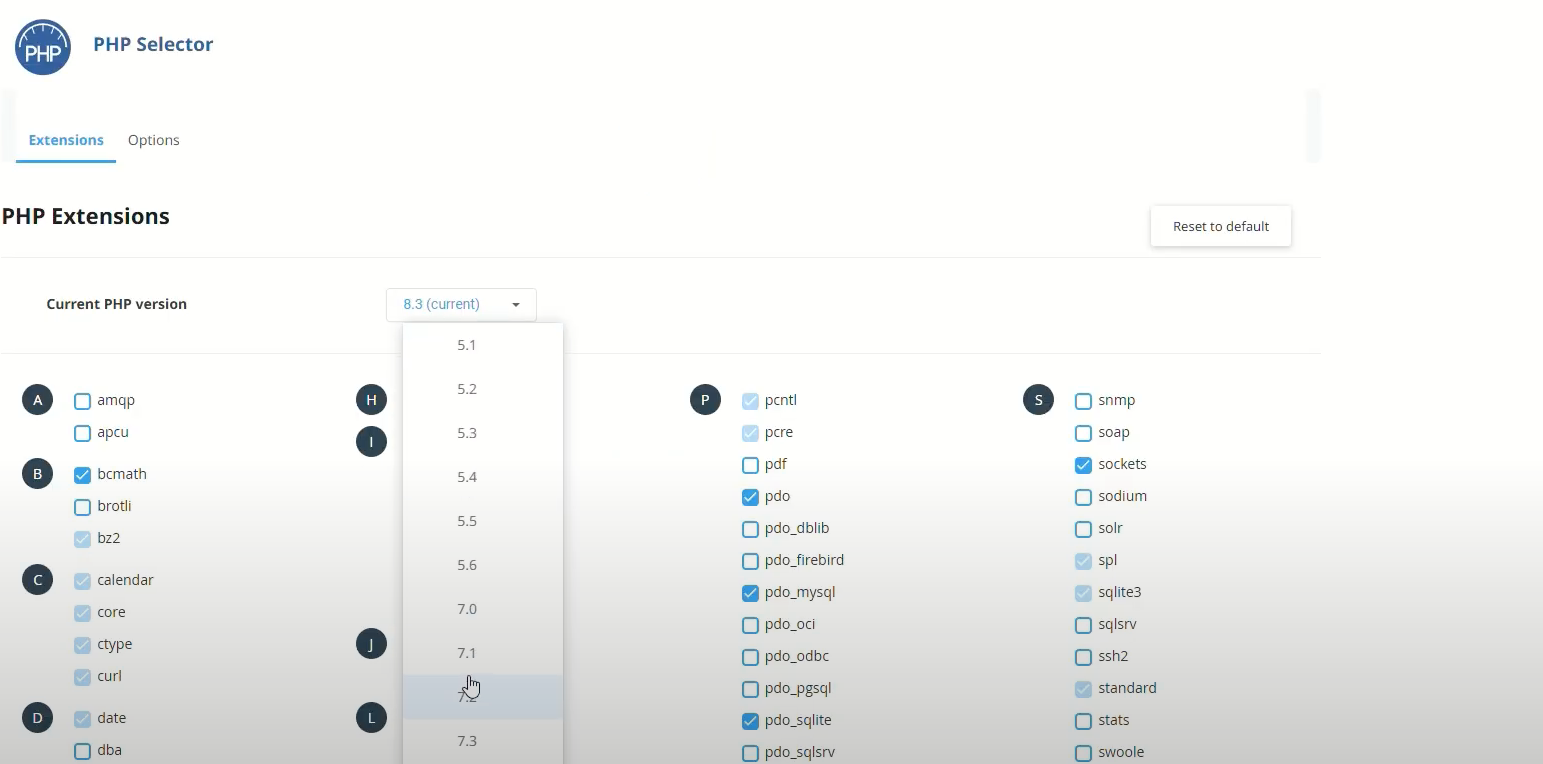1543x764 pixels.
Task: Click the letter S group badge
Action: pos(1038,401)
